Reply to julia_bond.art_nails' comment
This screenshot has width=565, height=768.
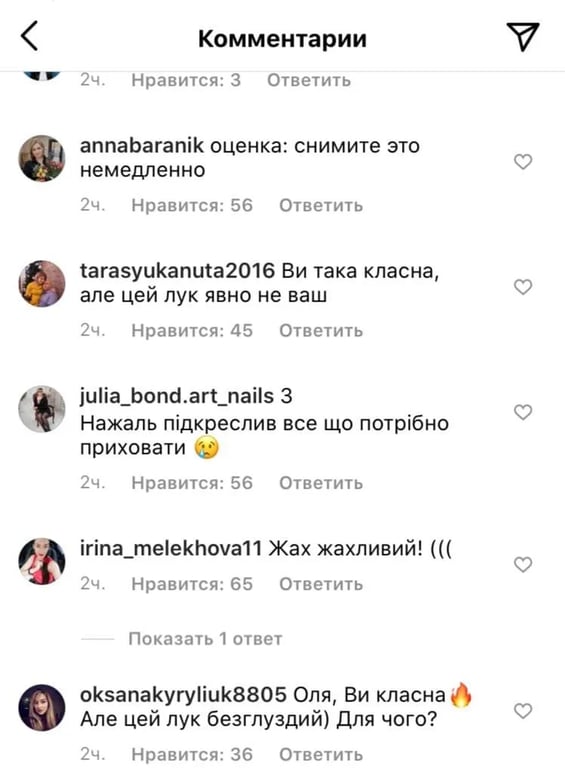[x=321, y=483]
